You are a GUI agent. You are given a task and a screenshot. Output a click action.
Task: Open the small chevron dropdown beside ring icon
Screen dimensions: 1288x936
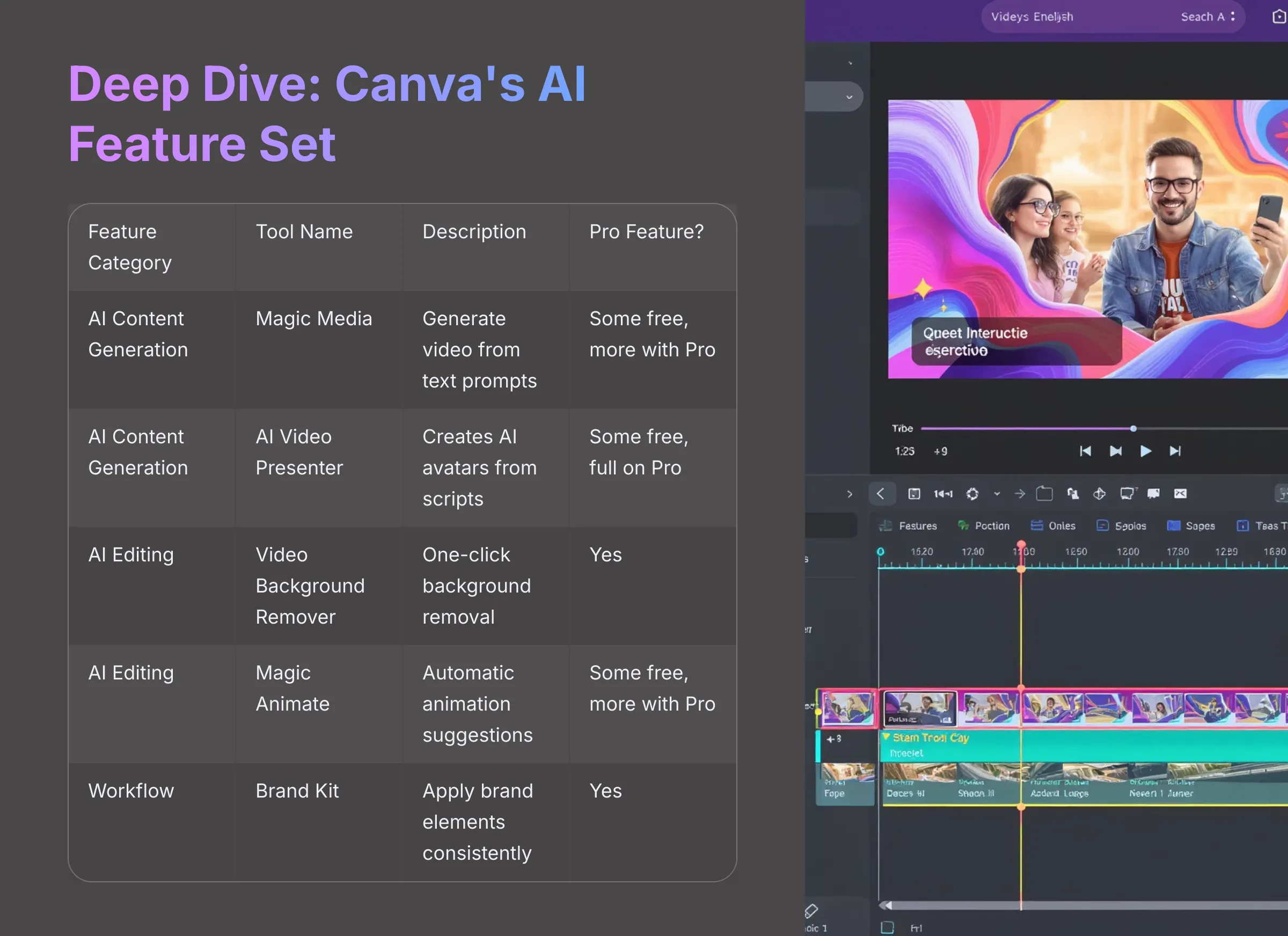pos(997,494)
